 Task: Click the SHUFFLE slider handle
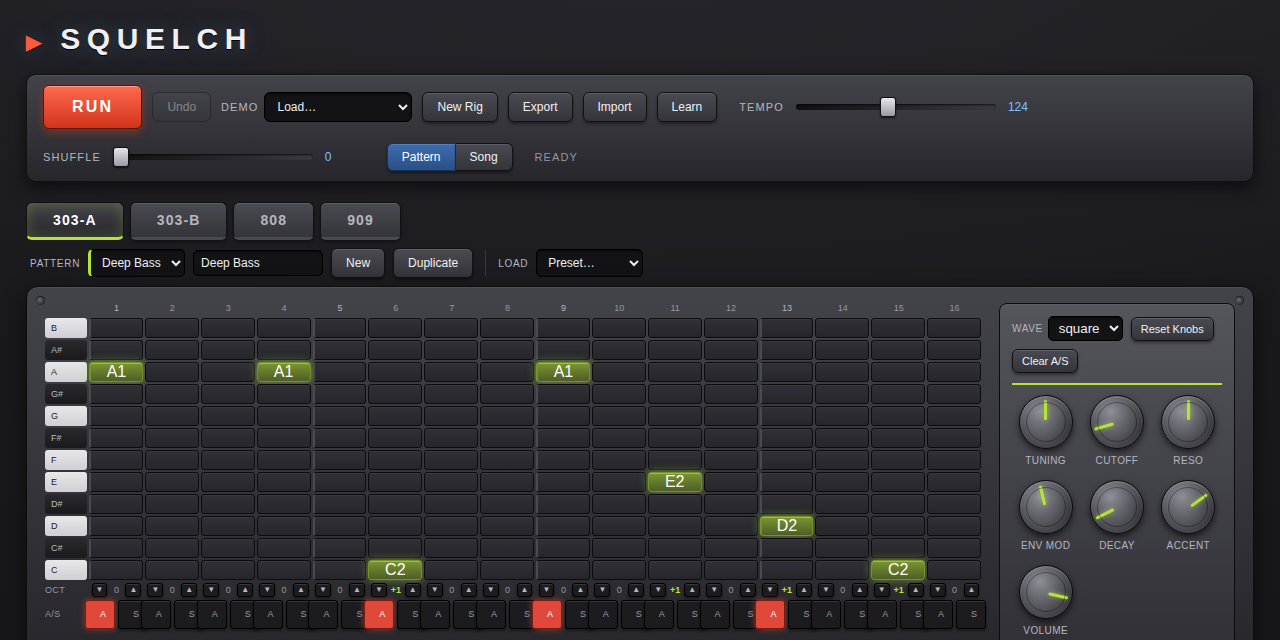(121, 157)
